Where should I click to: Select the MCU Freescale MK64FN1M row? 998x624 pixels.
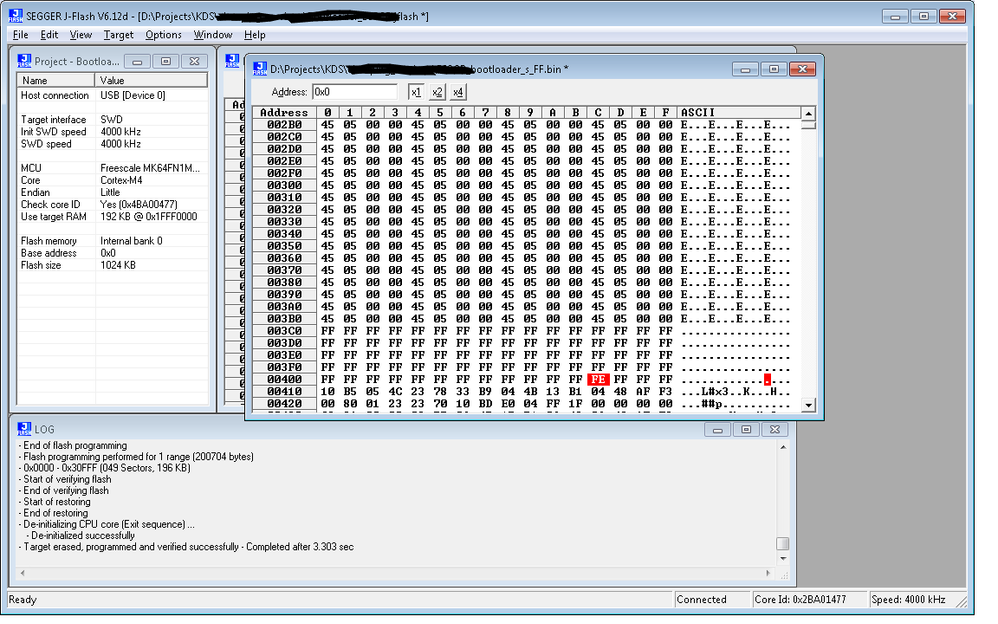point(113,168)
